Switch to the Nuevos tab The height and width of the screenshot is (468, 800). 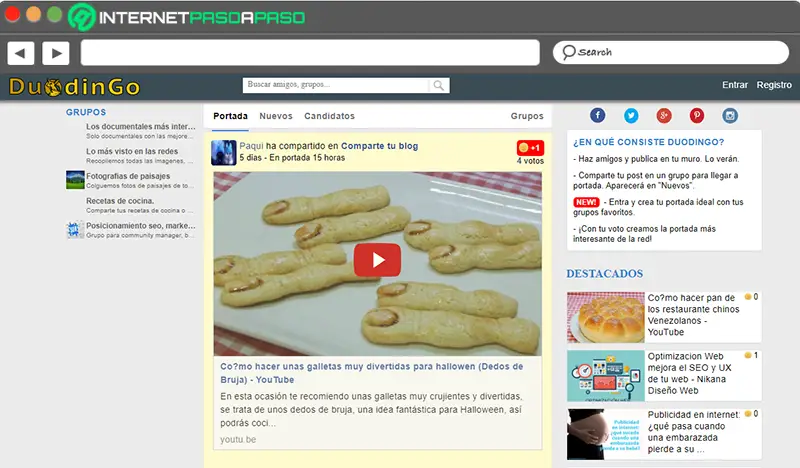pos(276,116)
